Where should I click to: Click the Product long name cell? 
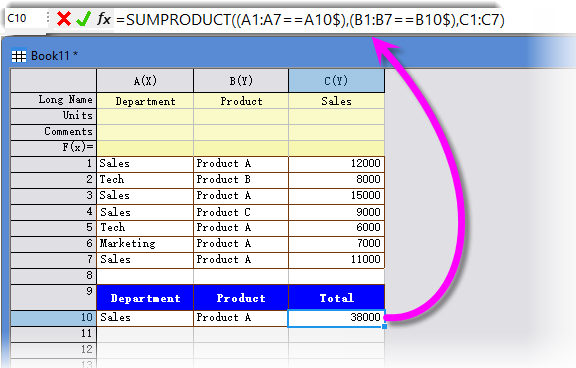coord(241,101)
